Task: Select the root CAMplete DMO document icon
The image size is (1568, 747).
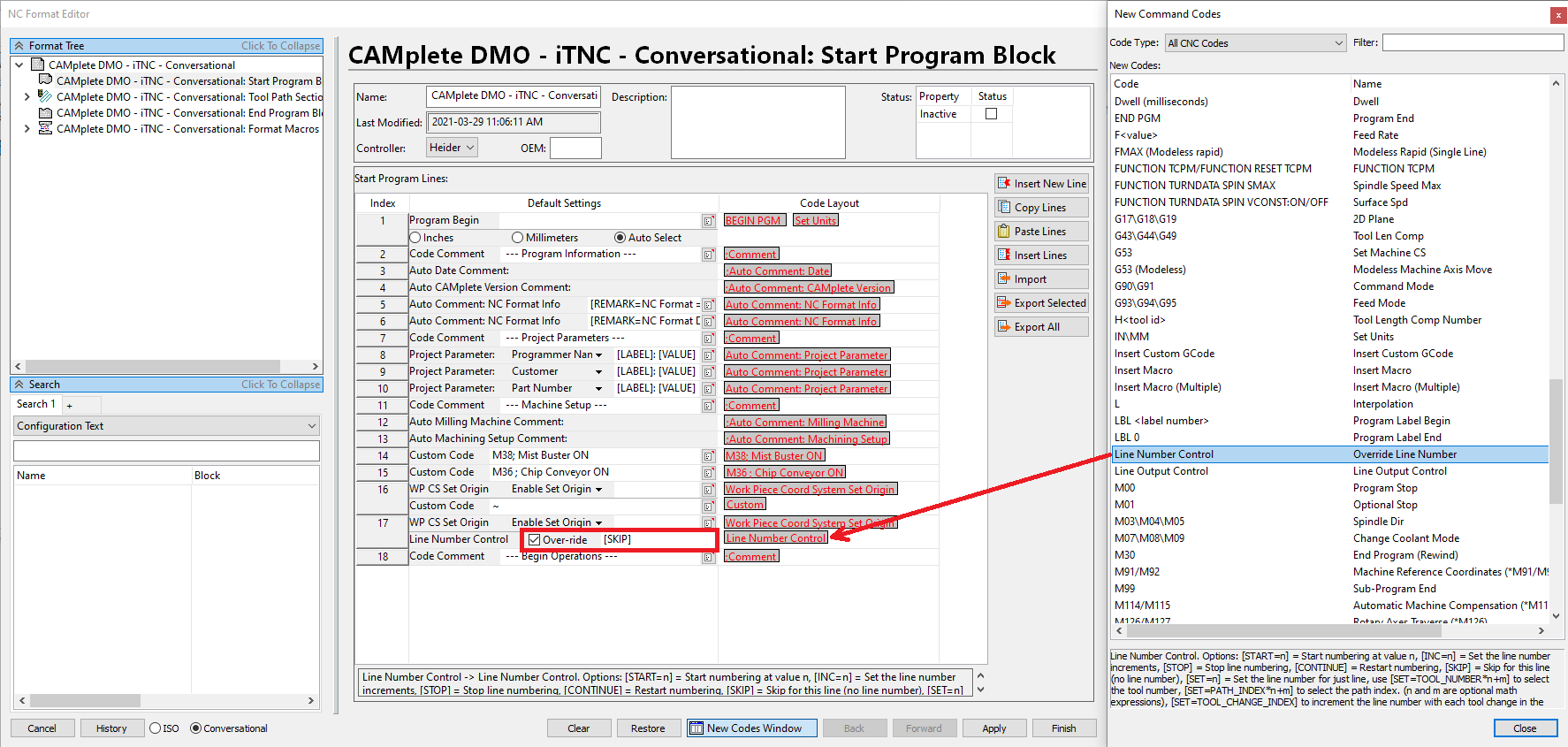Action: (37, 65)
